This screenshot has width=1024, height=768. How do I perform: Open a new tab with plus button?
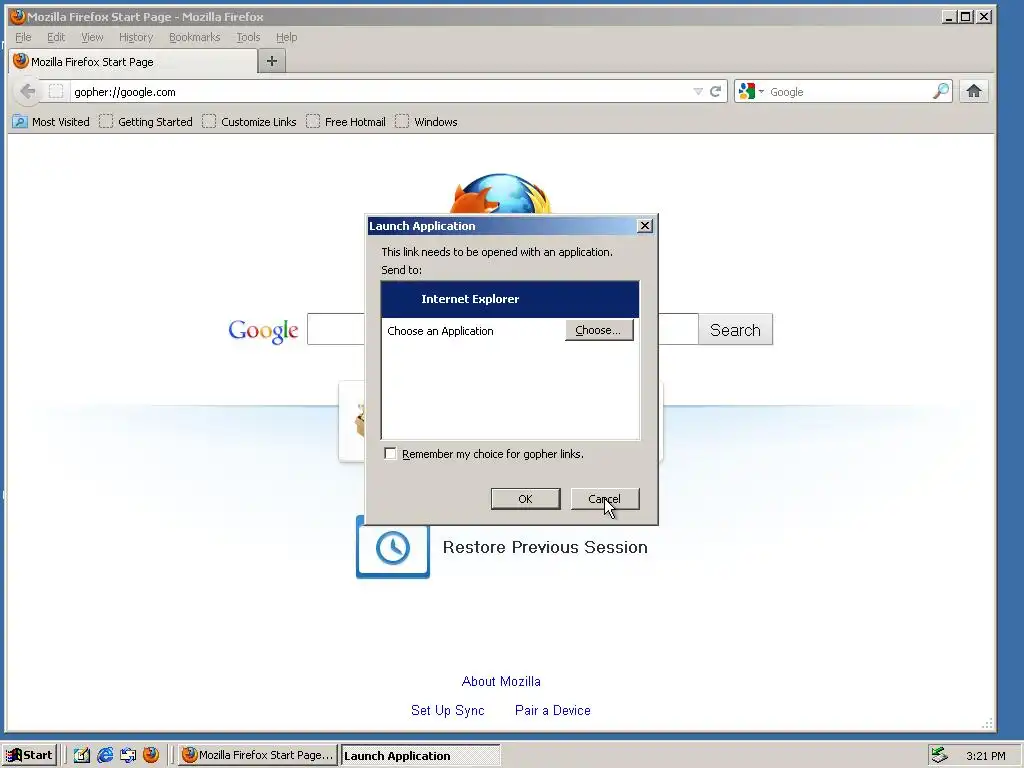272,61
